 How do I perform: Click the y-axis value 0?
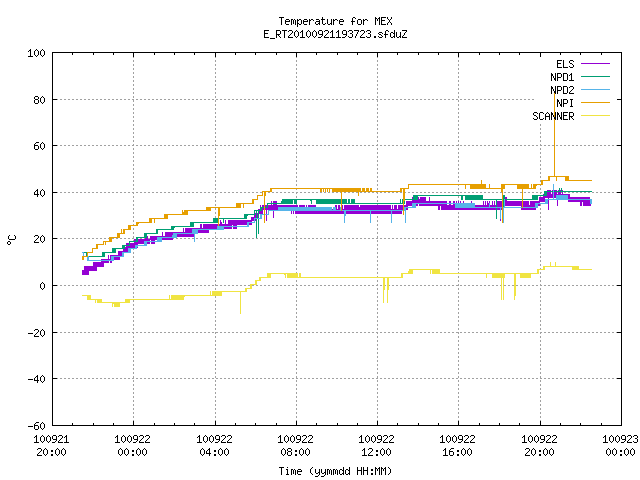click(42, 286)
